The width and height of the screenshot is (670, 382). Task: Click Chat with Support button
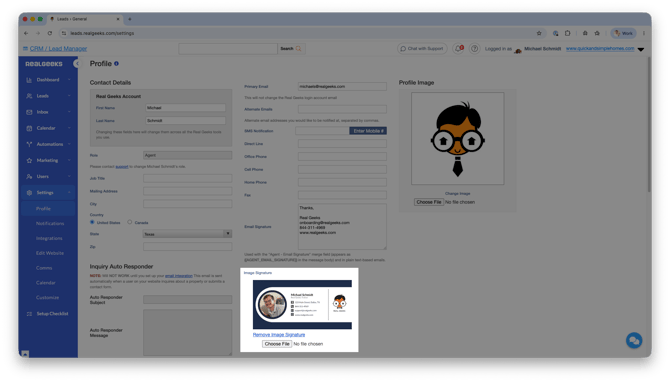point(422,49)
